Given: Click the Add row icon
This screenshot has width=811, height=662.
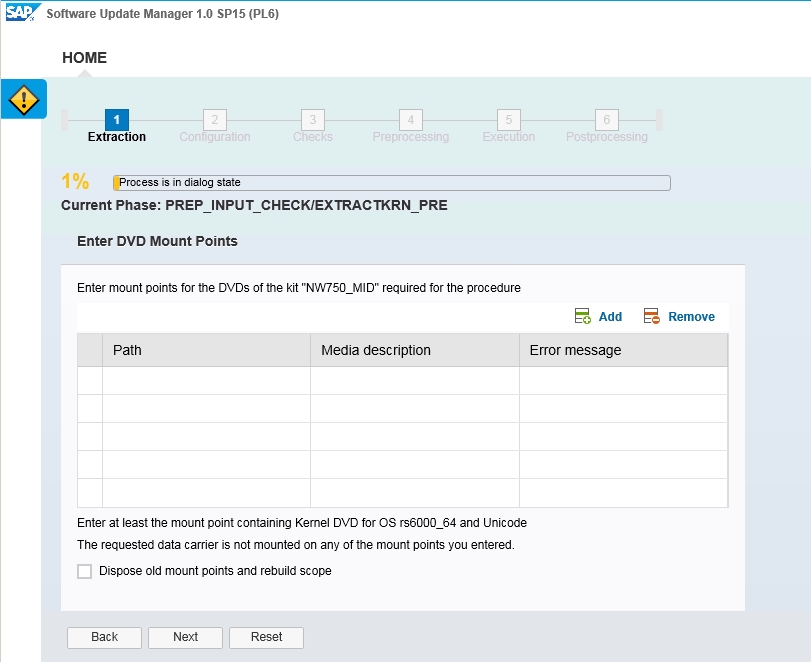Looking at the screenshot, I should pos(582,316).
